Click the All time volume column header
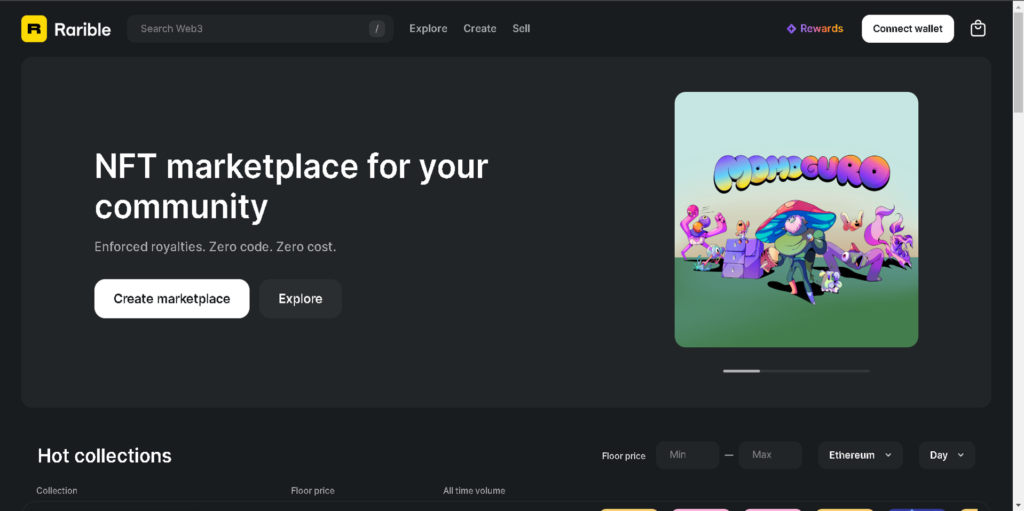The height and width of the screenshot is (511, 1024). [474, 491]
